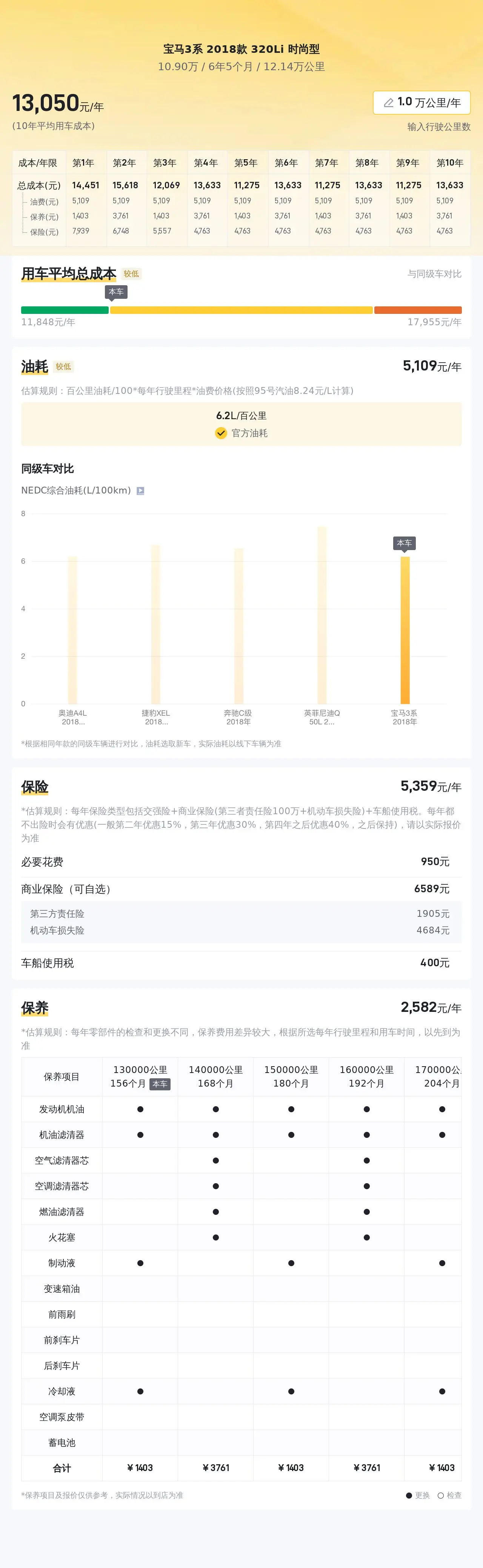The width and height of the screenshot is (483, 1568).
Task: Select the 第7年 column header
Action: point(326,163)
